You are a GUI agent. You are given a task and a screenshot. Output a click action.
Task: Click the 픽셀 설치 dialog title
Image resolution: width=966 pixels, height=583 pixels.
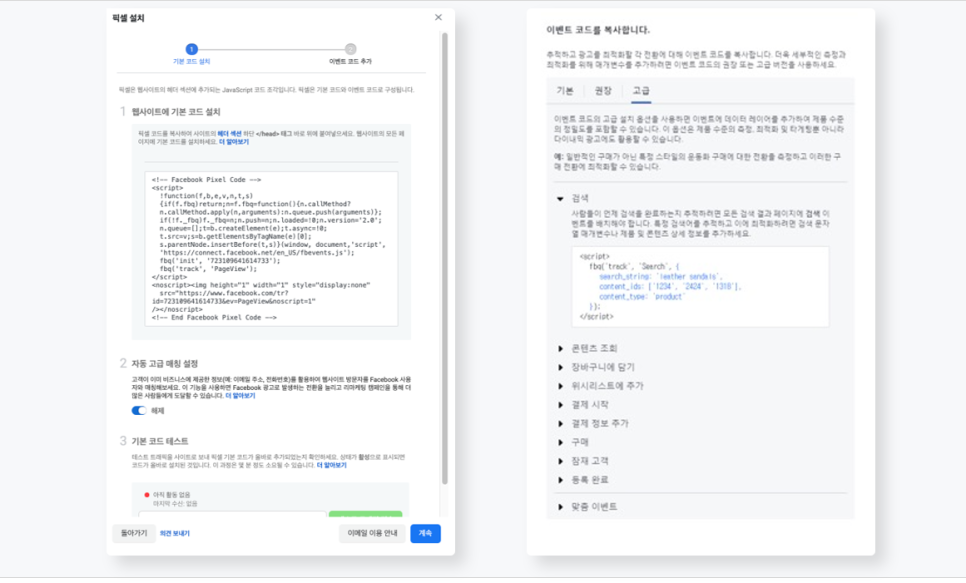pyautogui.click(x=128, y=18)
